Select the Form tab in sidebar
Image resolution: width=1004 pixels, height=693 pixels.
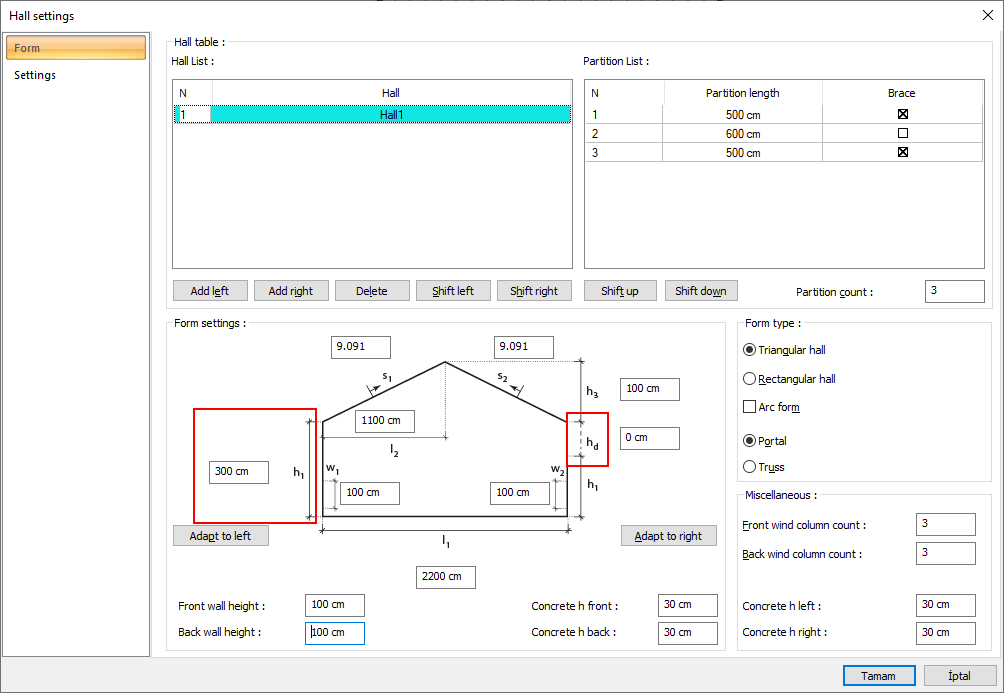point(75,48)
